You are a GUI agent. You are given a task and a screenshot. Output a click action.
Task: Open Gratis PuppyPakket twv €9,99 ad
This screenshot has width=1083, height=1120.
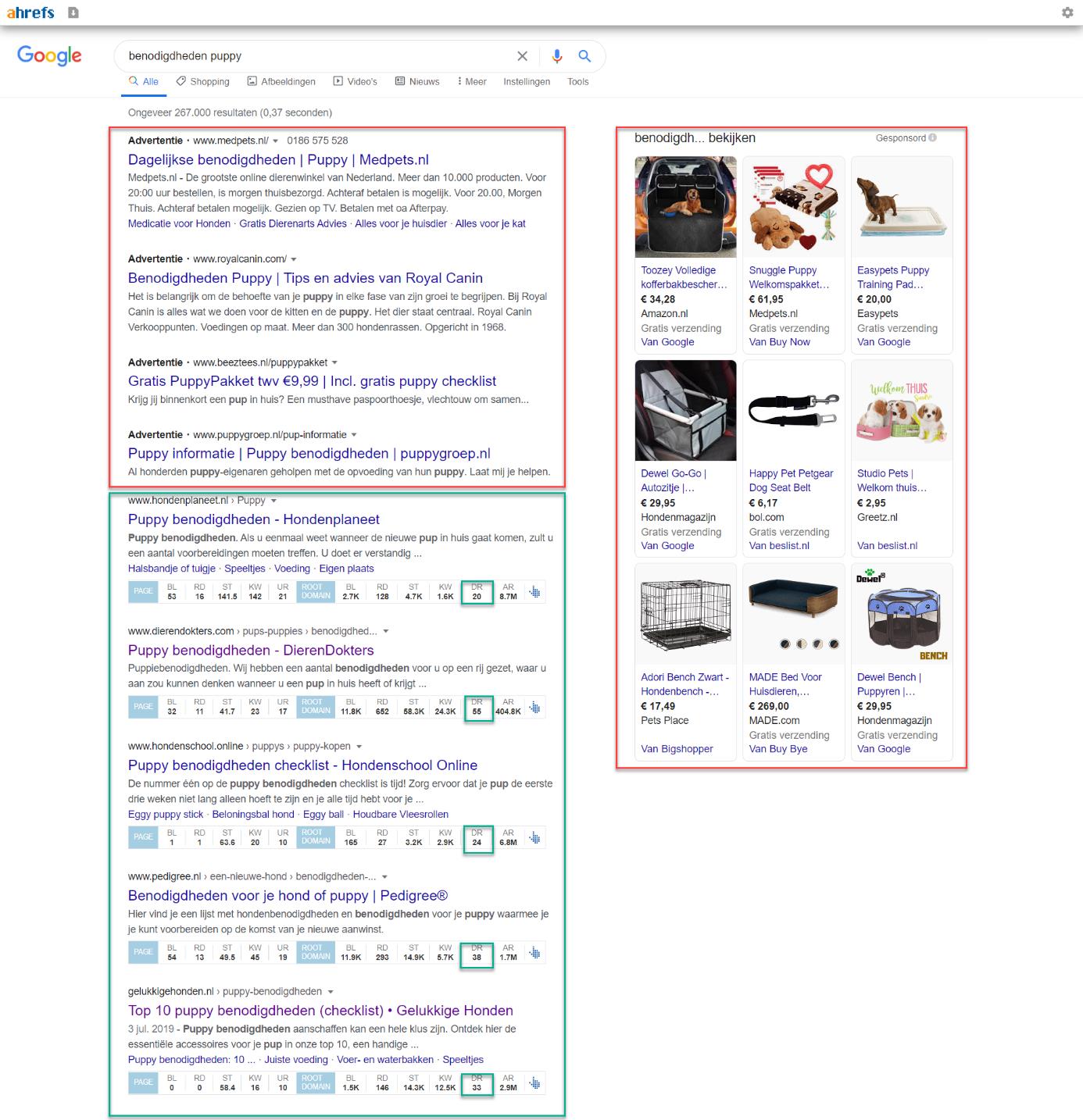[x=312, y=381]
